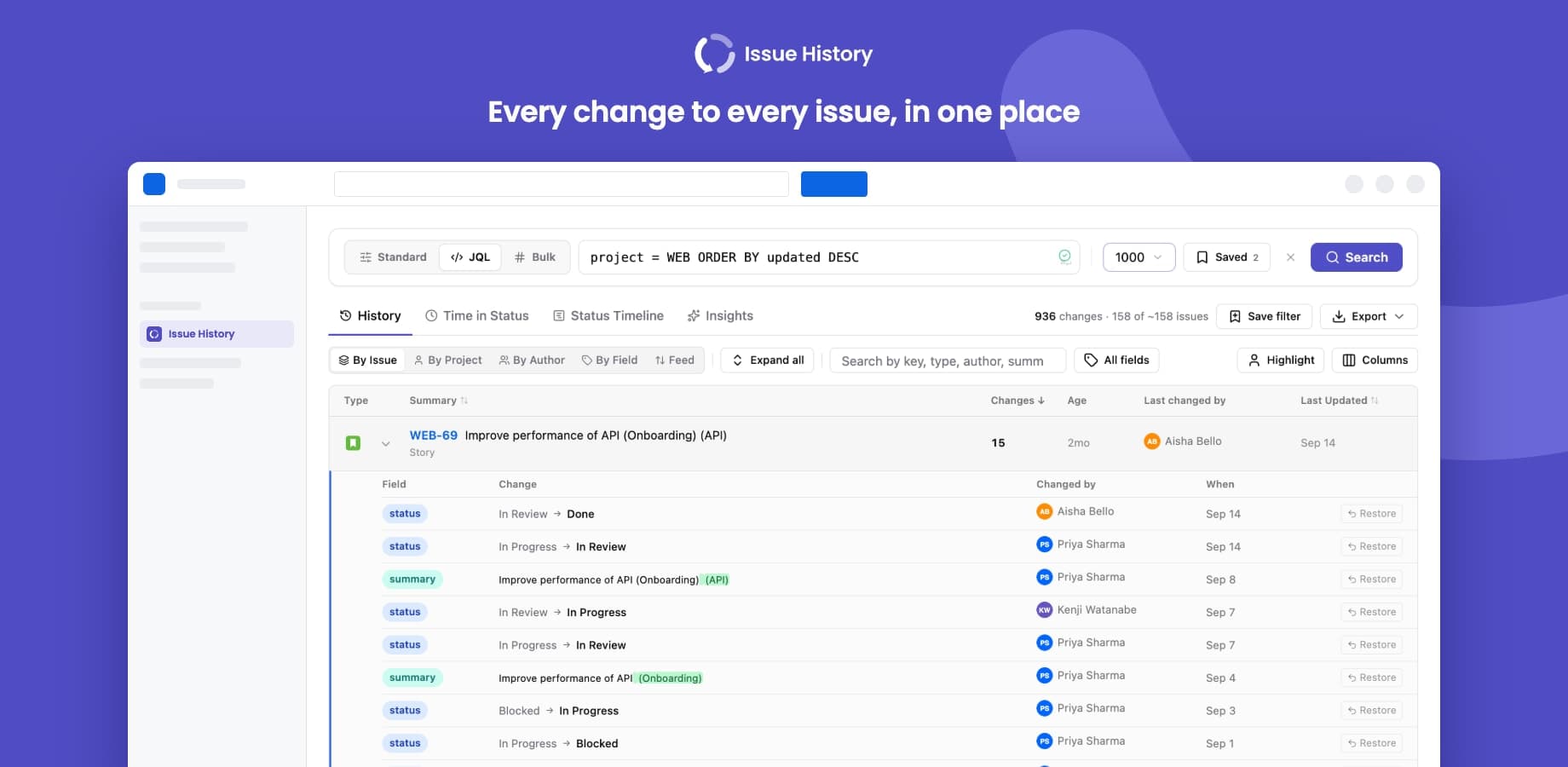Group results By Author

click(x=532, y=360)
